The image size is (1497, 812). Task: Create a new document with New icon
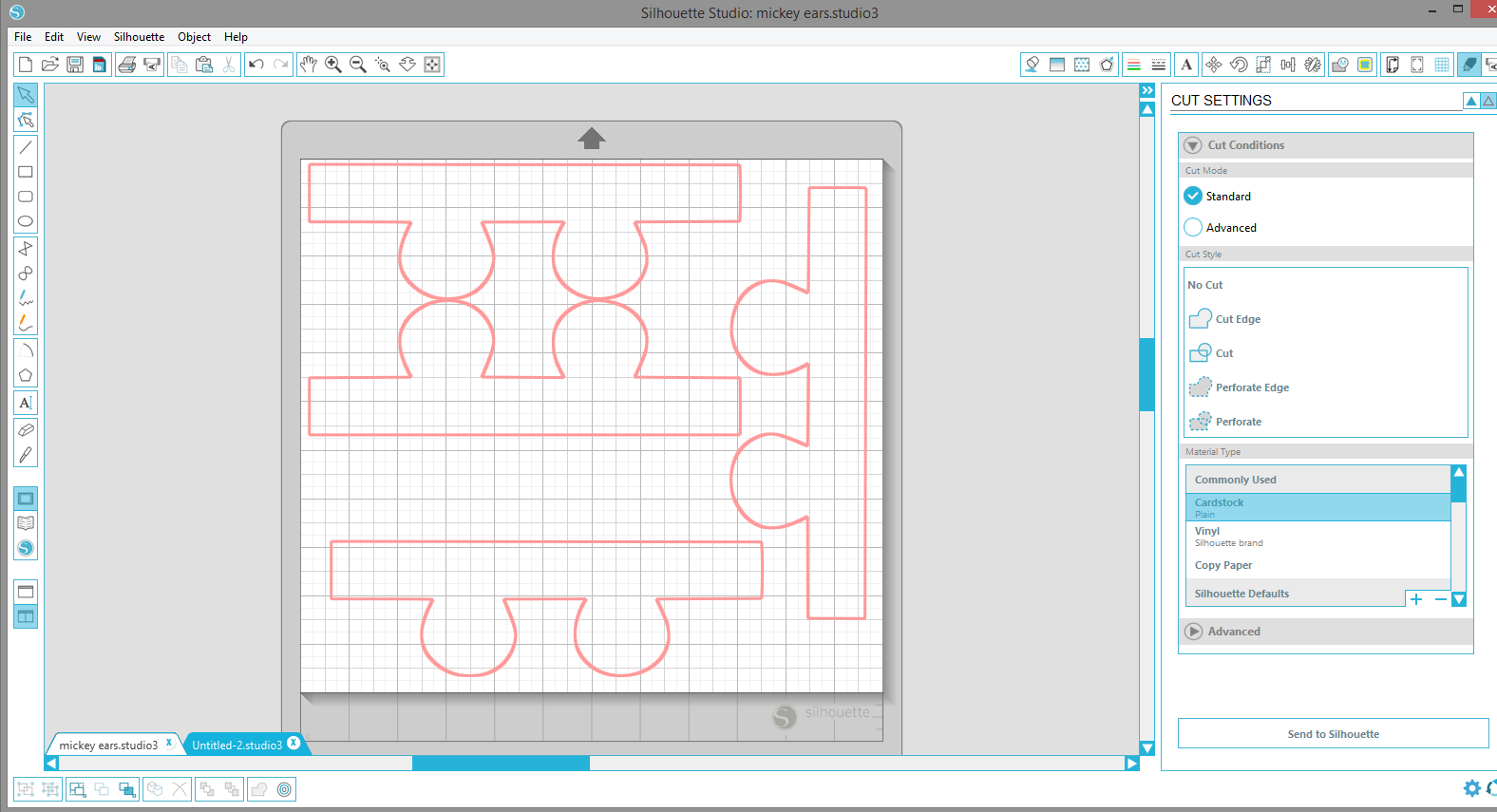26,65
